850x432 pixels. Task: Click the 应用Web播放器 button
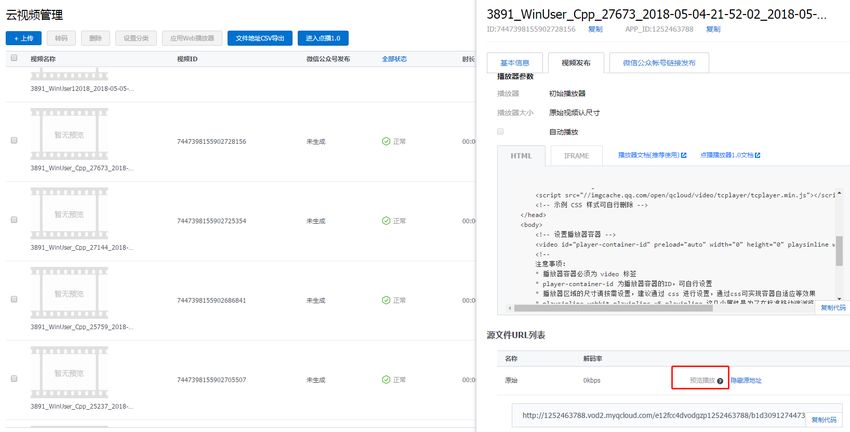pos(192,38)
